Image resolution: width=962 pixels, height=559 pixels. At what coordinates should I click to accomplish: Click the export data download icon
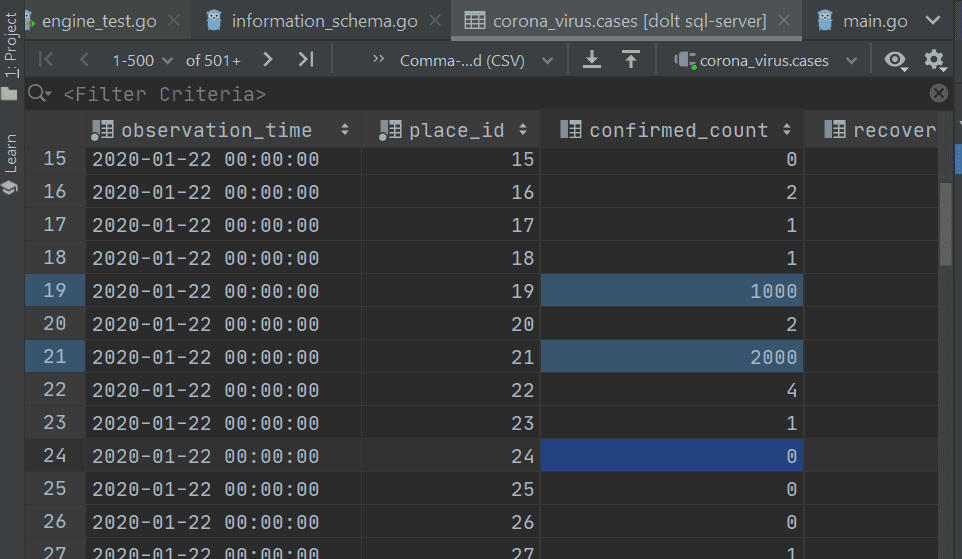(x=591, y=60)
